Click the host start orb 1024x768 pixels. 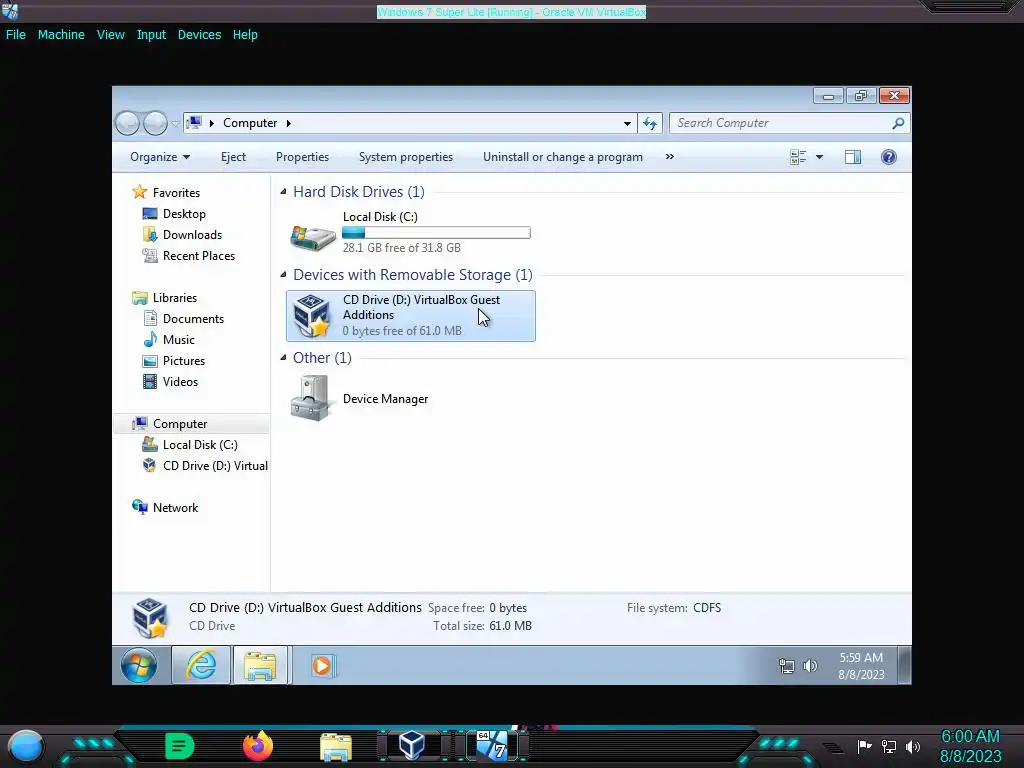click(x=25, y=746)
